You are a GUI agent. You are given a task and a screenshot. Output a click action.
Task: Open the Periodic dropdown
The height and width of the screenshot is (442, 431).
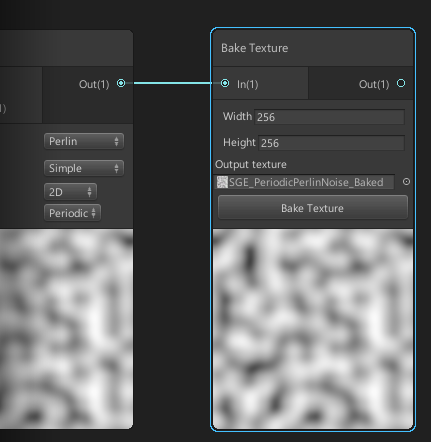[72, 213]
